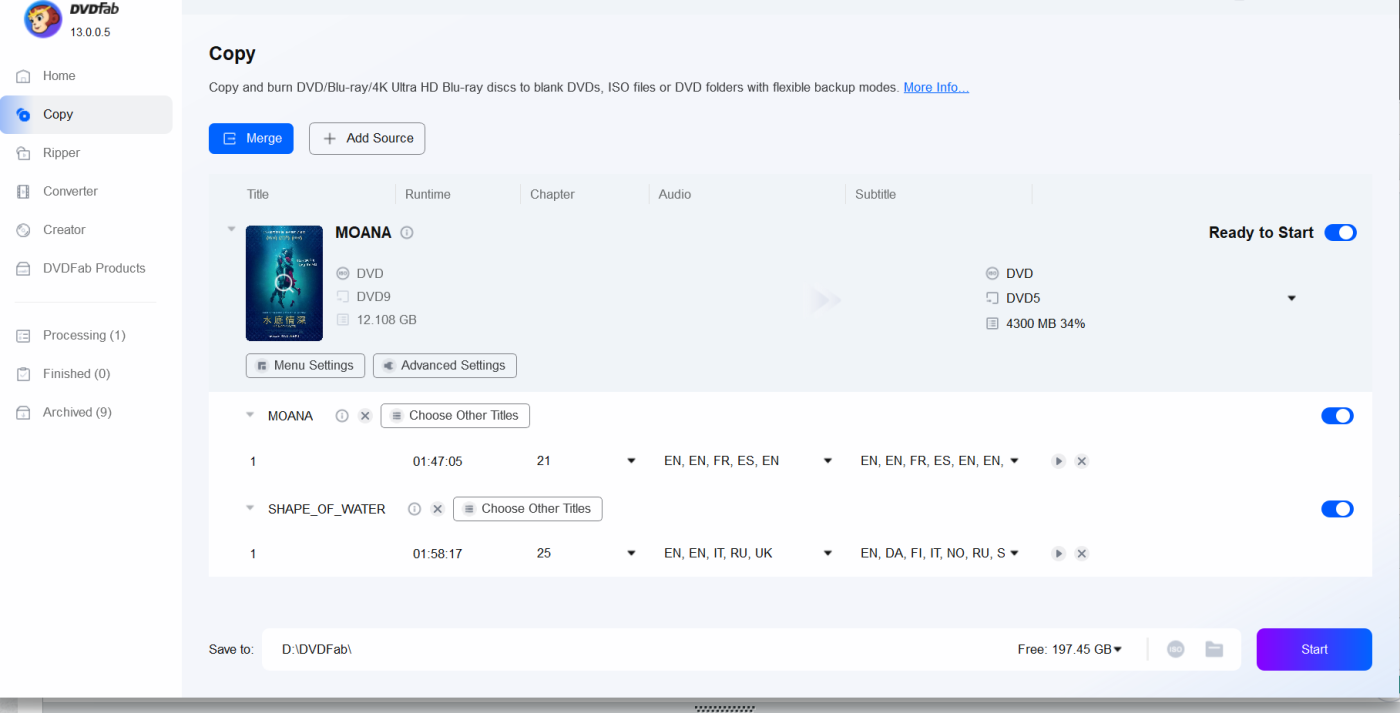This screenshot has height=713, width=1400.
Task: Remove SHAPE_OF_WATER title with X icon
Action: (437, 509)
